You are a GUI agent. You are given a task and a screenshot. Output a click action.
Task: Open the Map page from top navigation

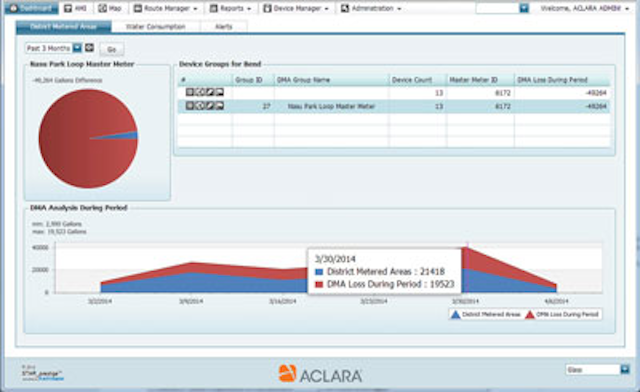coord(110,8)
